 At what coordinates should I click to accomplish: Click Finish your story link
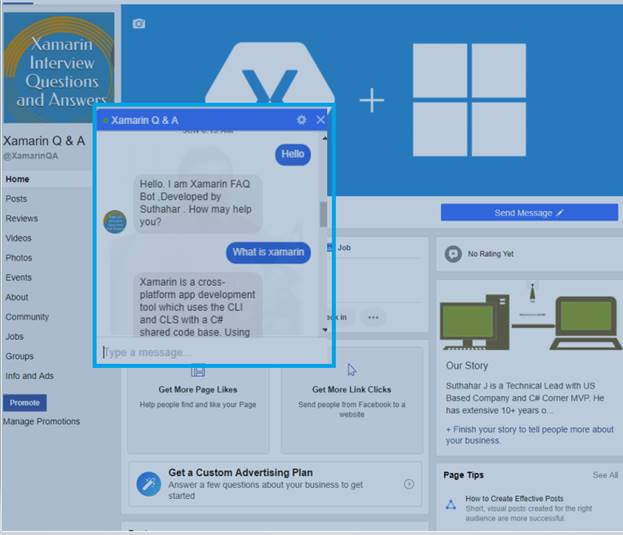(x=530, y=435)
